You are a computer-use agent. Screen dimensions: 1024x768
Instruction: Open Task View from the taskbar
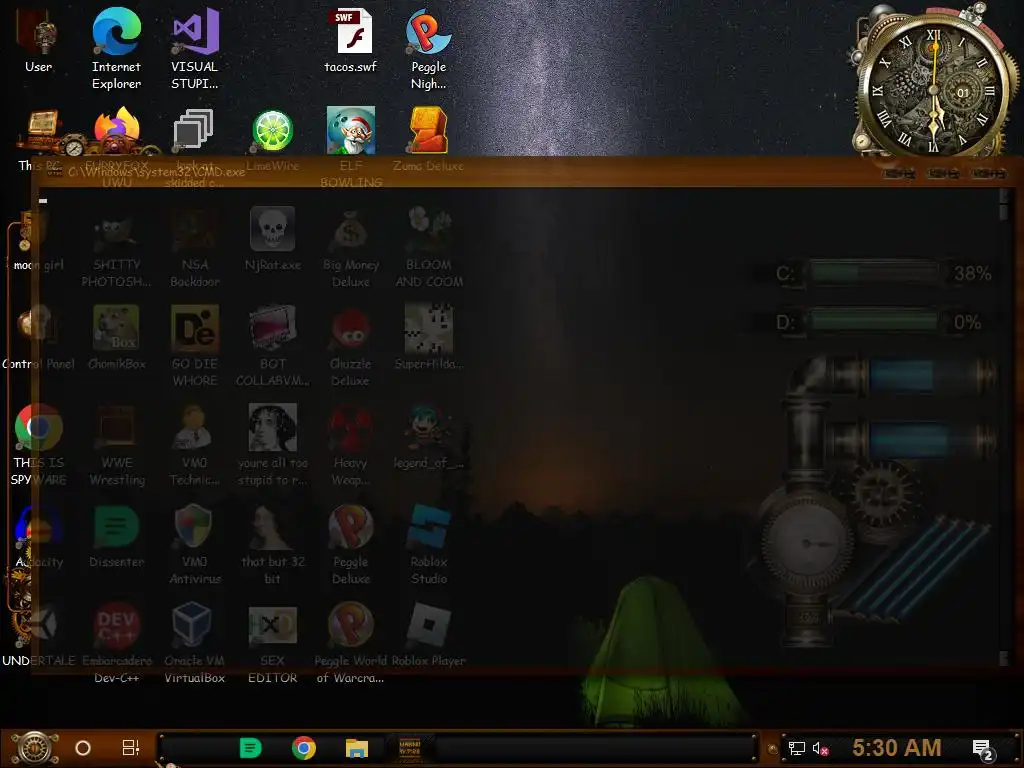point(131,748)
